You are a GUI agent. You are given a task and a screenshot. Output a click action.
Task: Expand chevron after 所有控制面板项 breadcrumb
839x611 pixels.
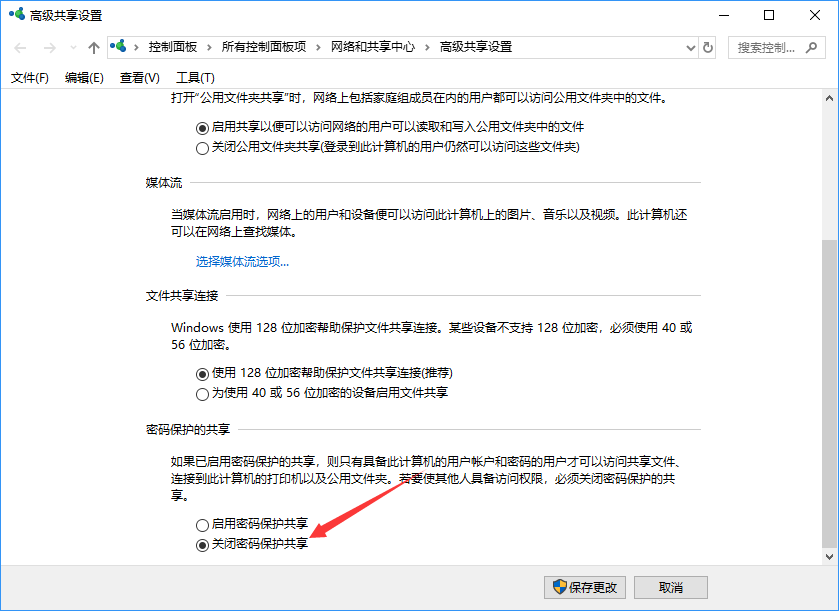318,48
